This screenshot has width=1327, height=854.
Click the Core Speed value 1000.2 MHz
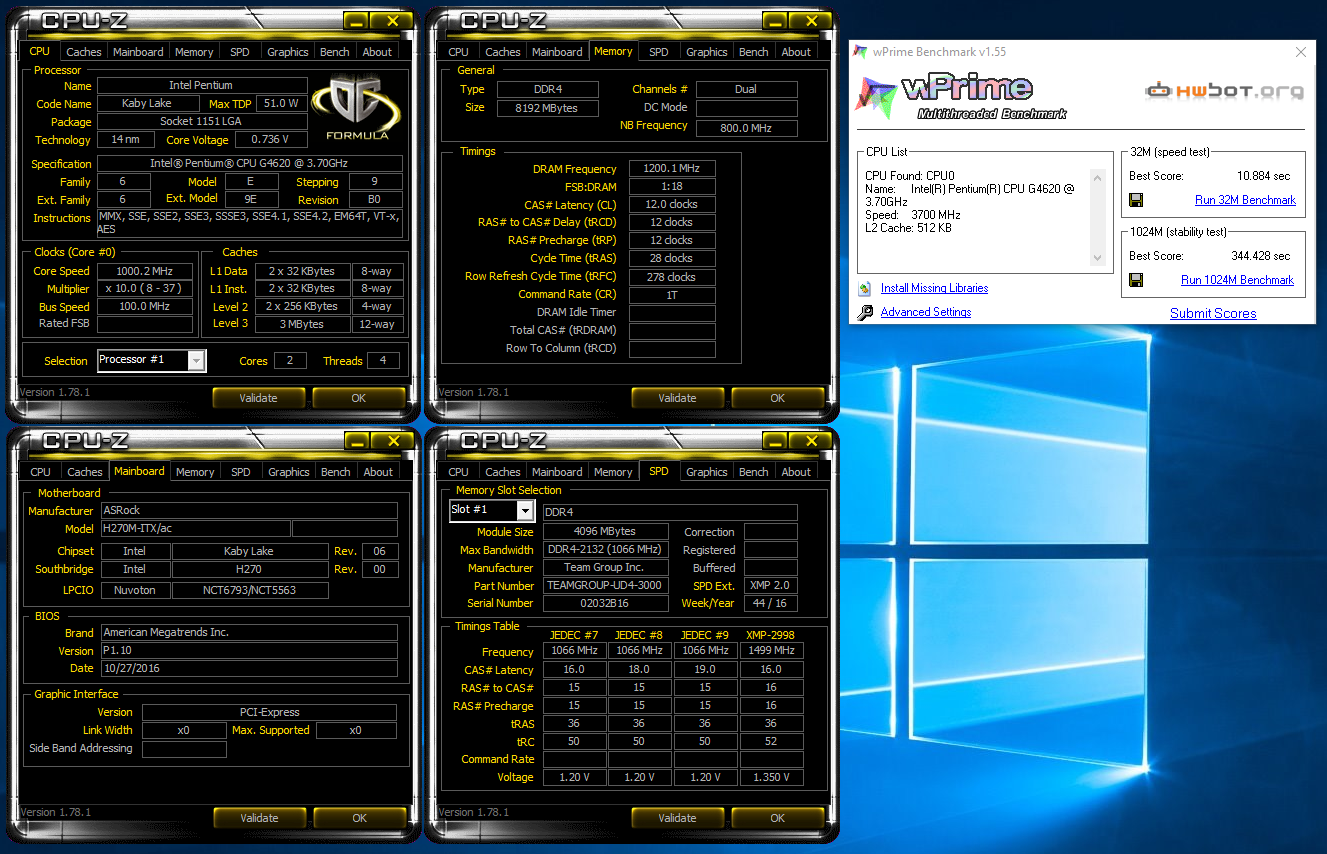[x=145, y=271]
